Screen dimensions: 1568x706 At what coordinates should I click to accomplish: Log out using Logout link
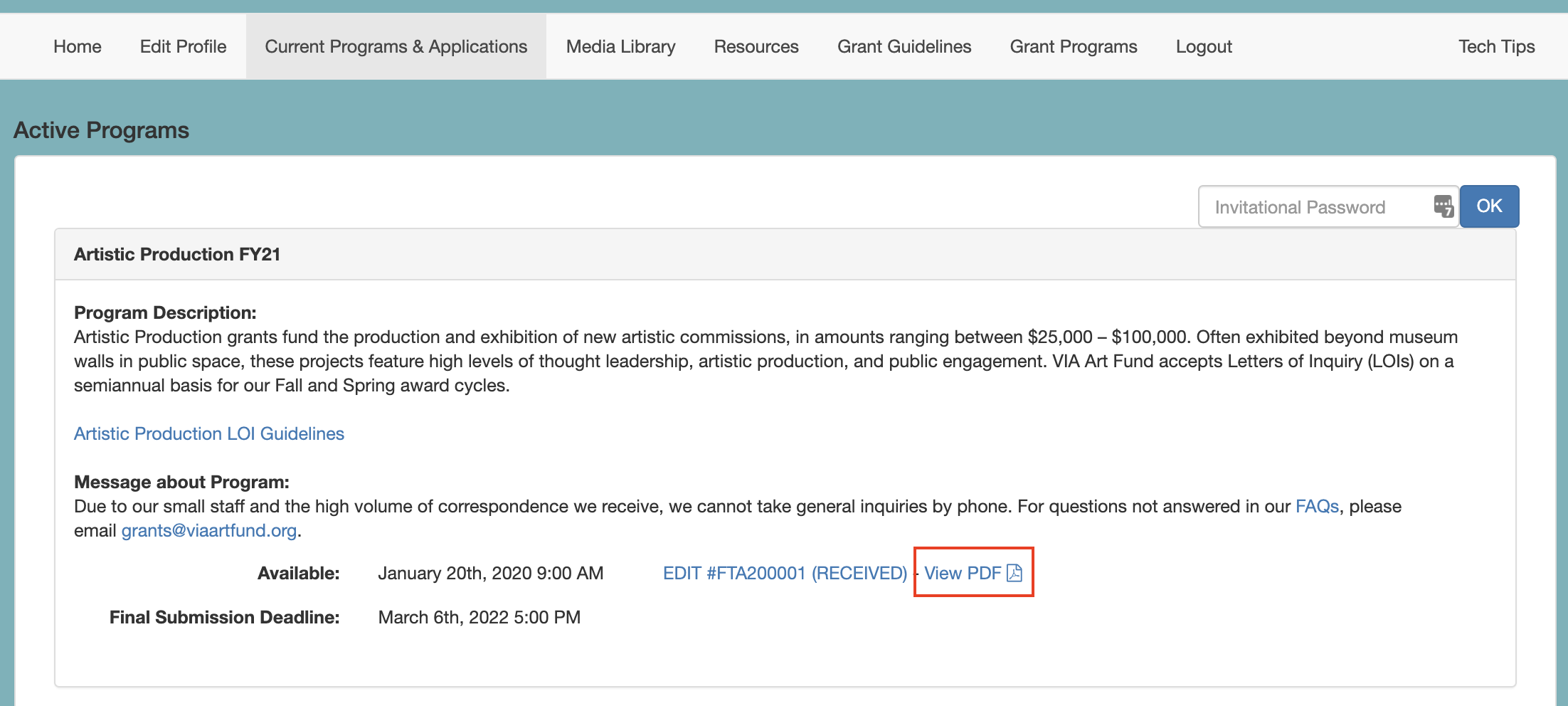[x=1204, y=46]
